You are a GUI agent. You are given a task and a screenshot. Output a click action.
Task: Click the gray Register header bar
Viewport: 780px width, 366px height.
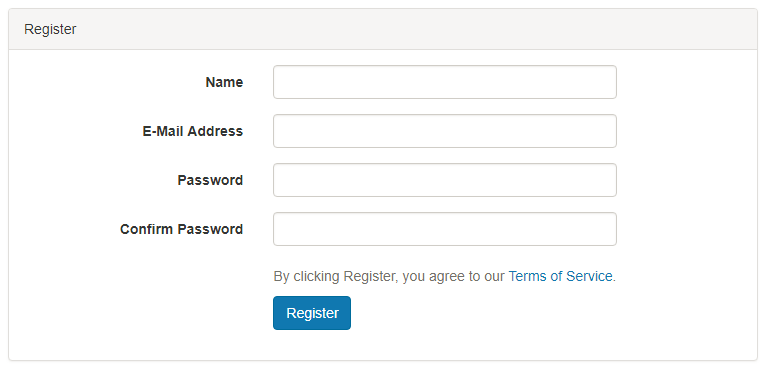383,29
